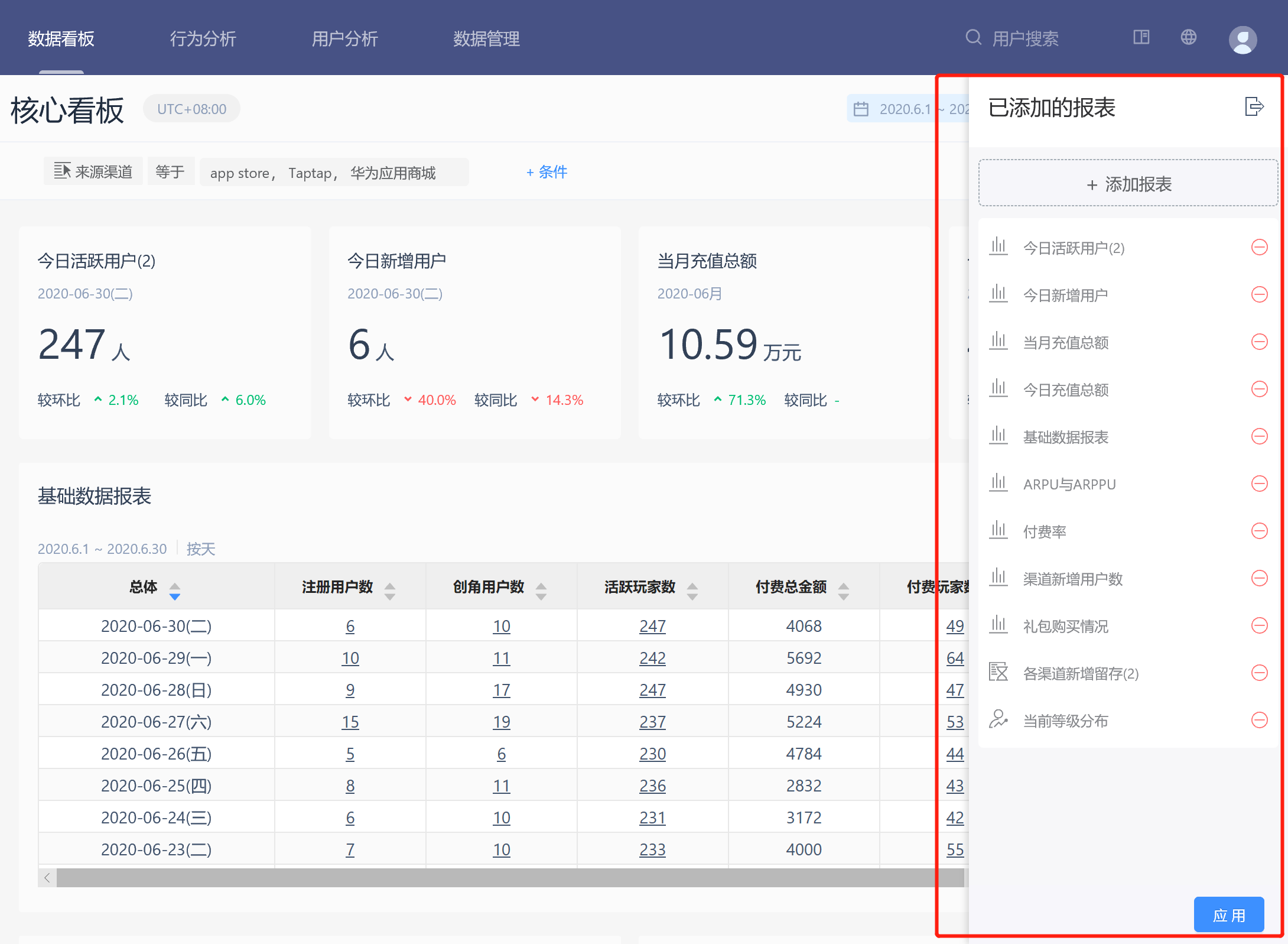Switch to the 数据看板 tab
The height and width of the screenshot is (944, 1288).
(x=61, y=38)
